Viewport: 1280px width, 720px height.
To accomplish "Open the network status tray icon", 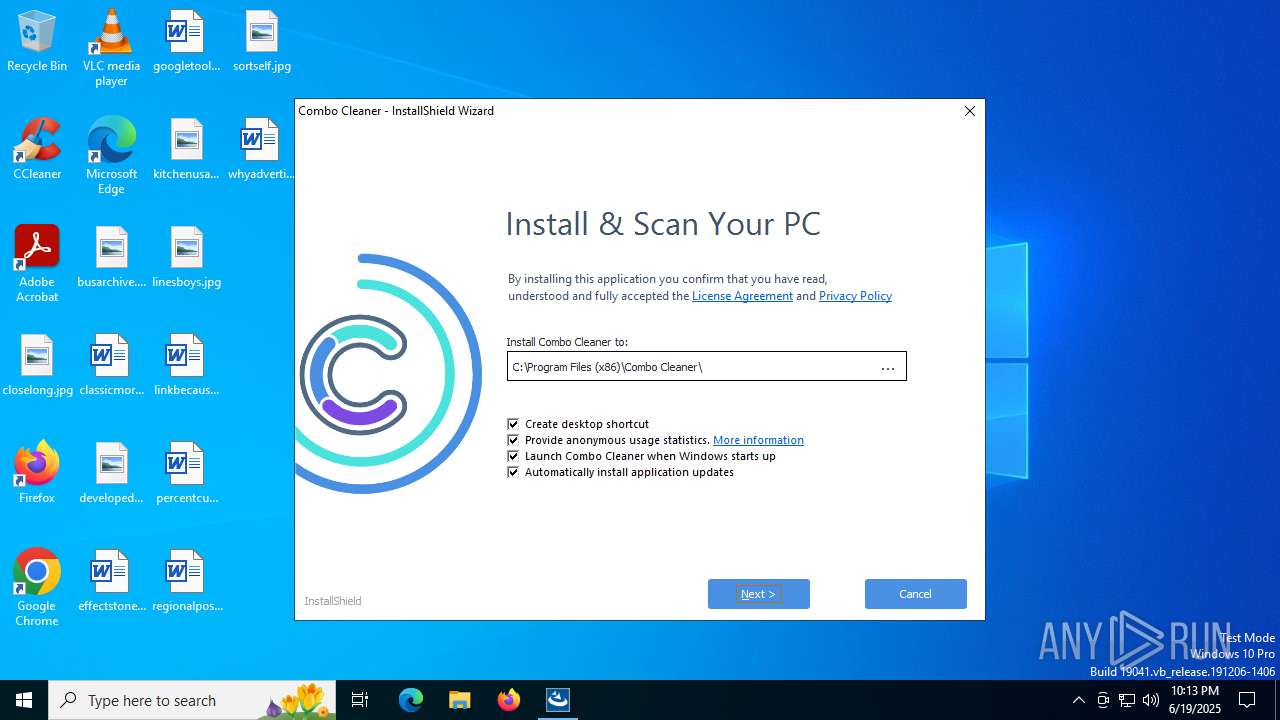I will pyautogui.click(x=1127, y=700).
